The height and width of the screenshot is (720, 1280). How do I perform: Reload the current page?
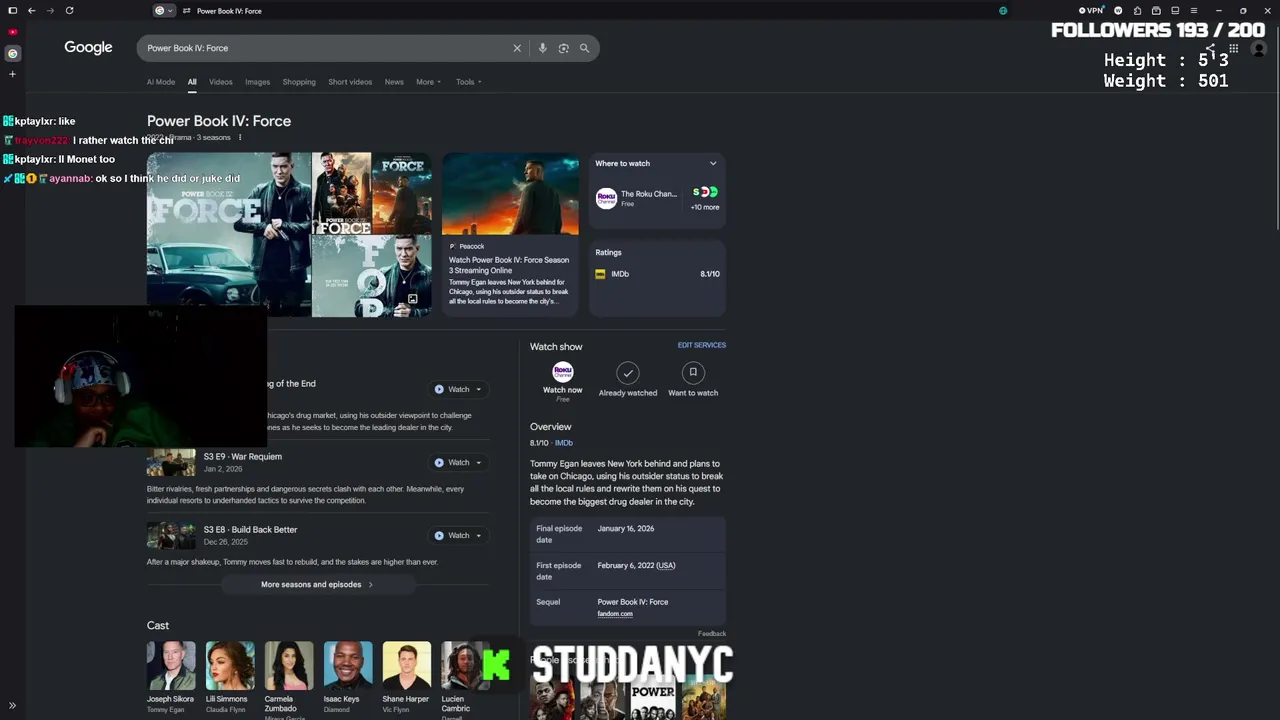coord(69,11)
